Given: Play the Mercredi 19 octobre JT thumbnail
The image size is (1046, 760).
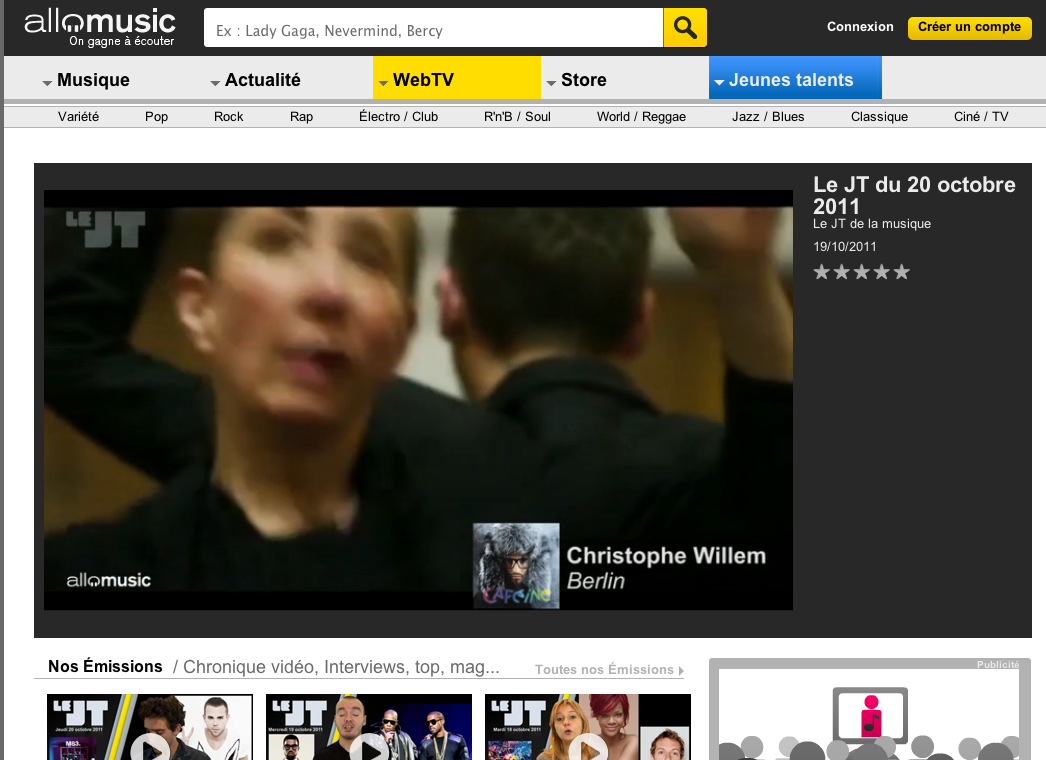Looking at the screenshot, I should [x=369, y=727].
